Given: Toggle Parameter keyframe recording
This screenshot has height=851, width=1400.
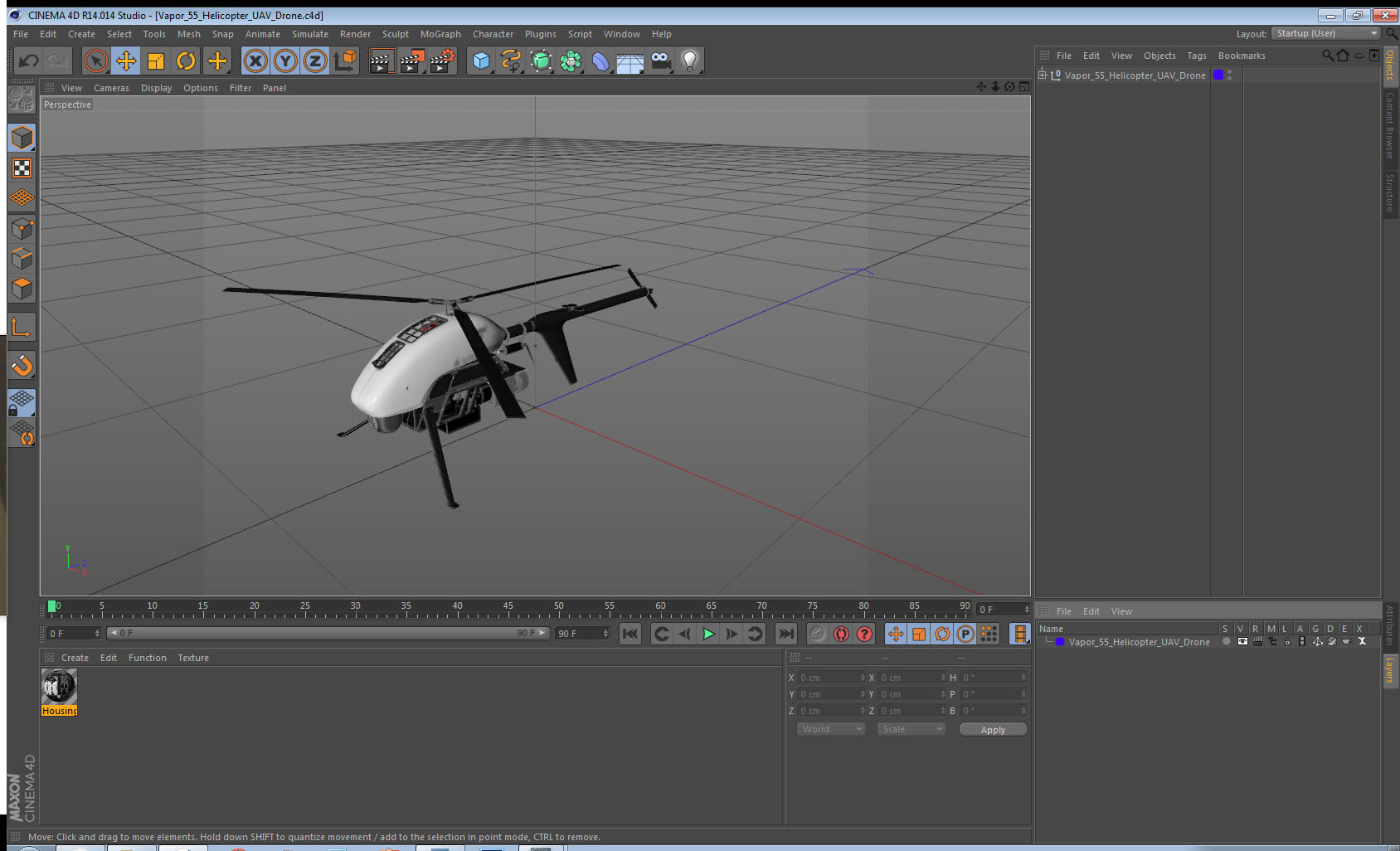Looking at the screenshot, I should pos(965,634).
